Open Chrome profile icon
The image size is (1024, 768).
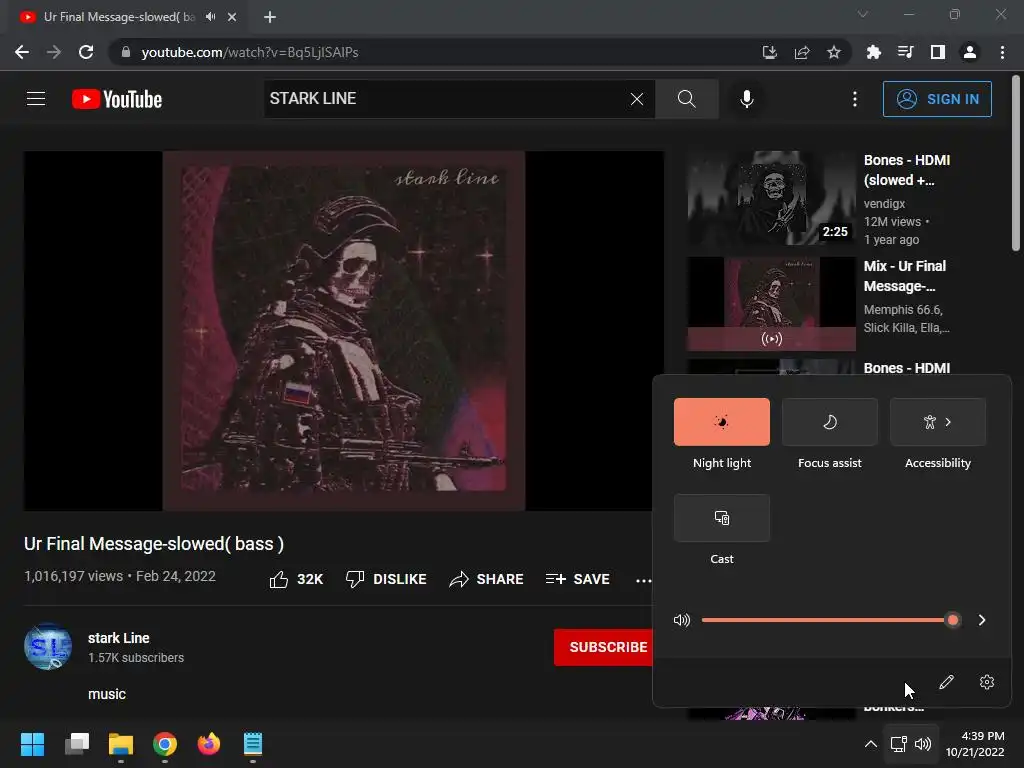970,52
